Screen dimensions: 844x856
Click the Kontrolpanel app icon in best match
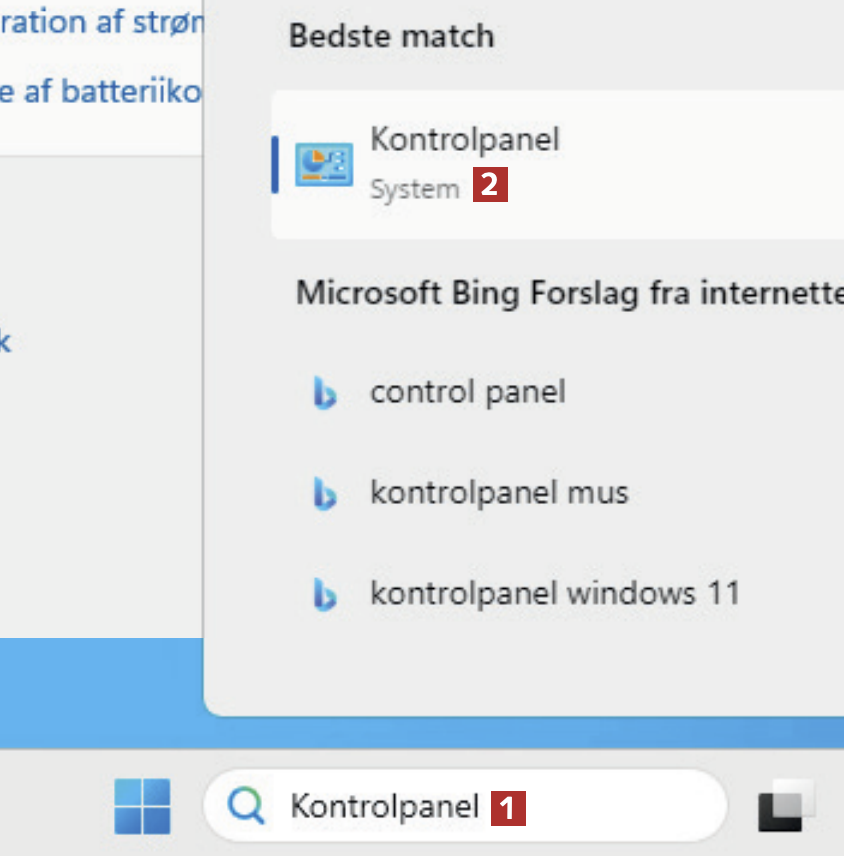[323, 164]
